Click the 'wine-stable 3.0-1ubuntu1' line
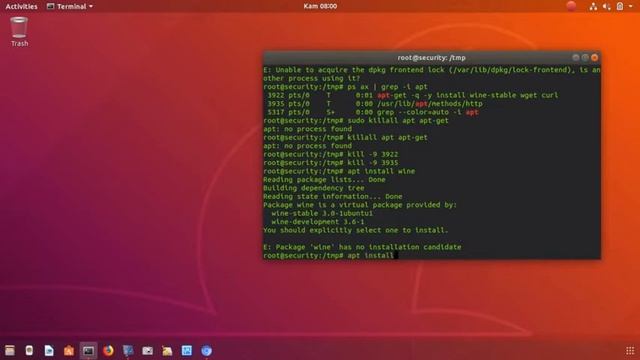 click(322, 213)
